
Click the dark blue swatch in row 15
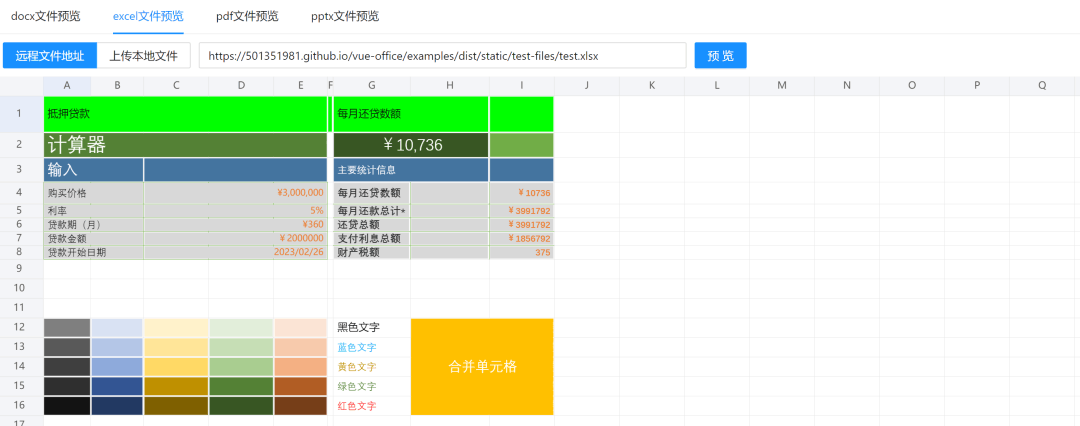(x=117, y=386)
